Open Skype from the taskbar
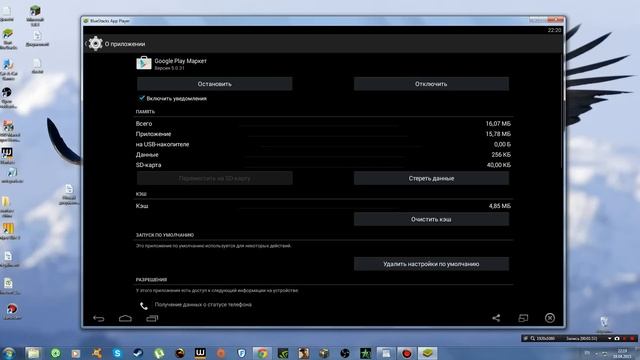640x360 pixels. [x=117, y=353]
